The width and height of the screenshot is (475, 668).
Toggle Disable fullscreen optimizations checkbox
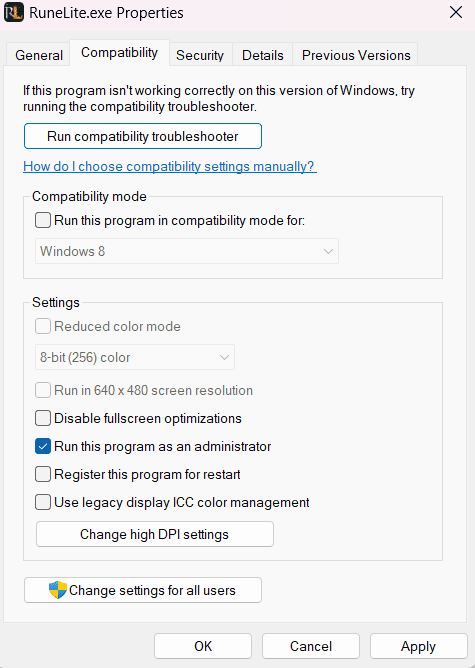point(43,418)
